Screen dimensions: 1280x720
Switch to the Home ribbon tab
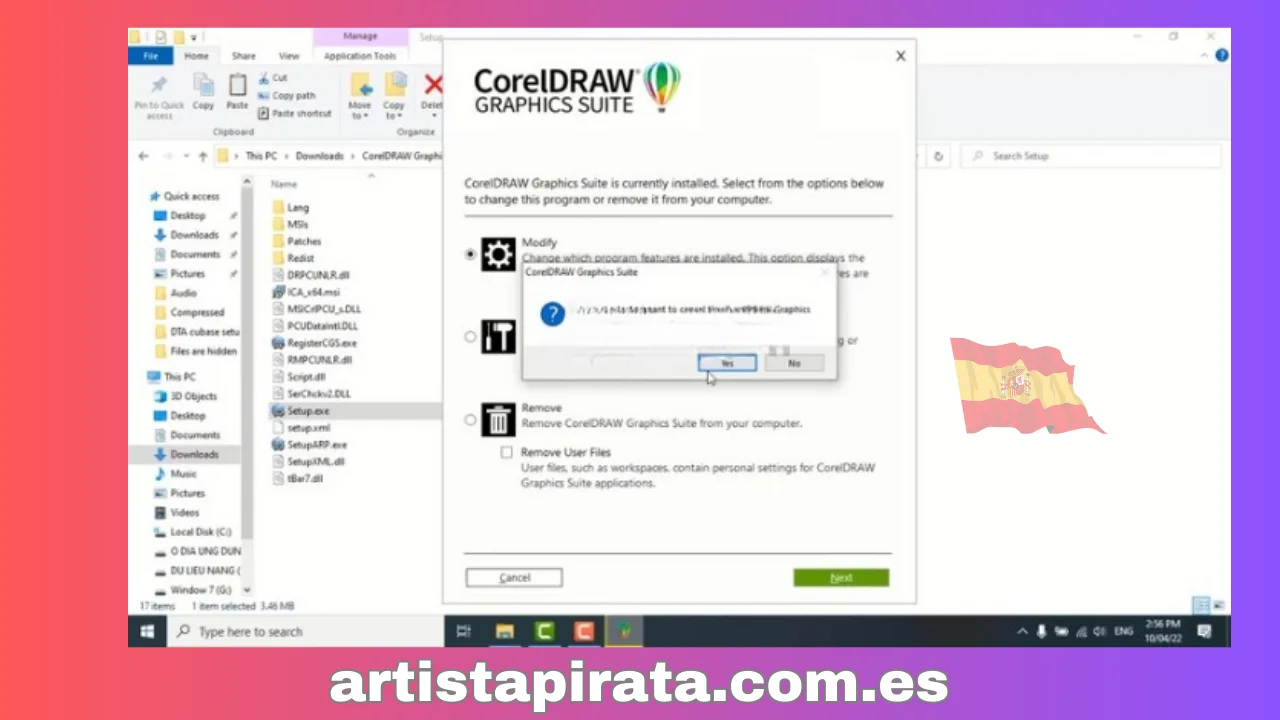197,56
